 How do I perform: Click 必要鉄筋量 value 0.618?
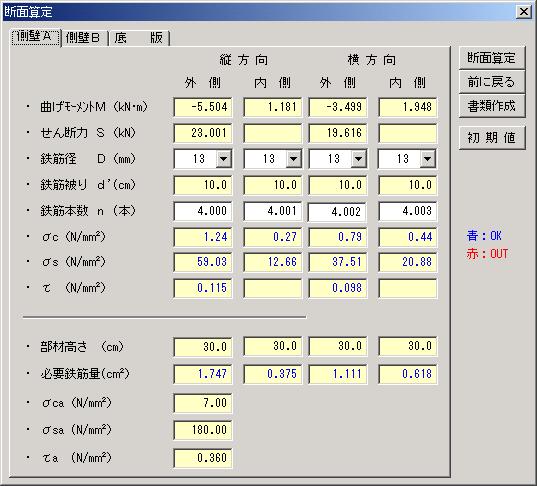[408, 374]
